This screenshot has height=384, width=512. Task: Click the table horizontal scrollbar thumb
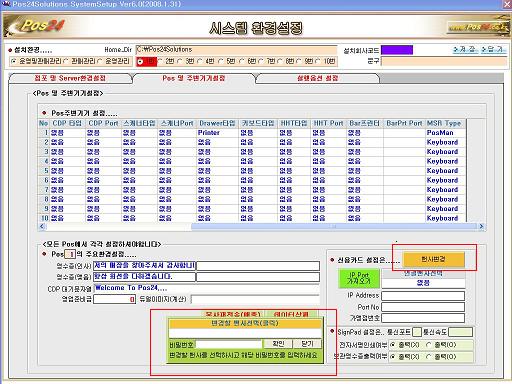[334, 226]
